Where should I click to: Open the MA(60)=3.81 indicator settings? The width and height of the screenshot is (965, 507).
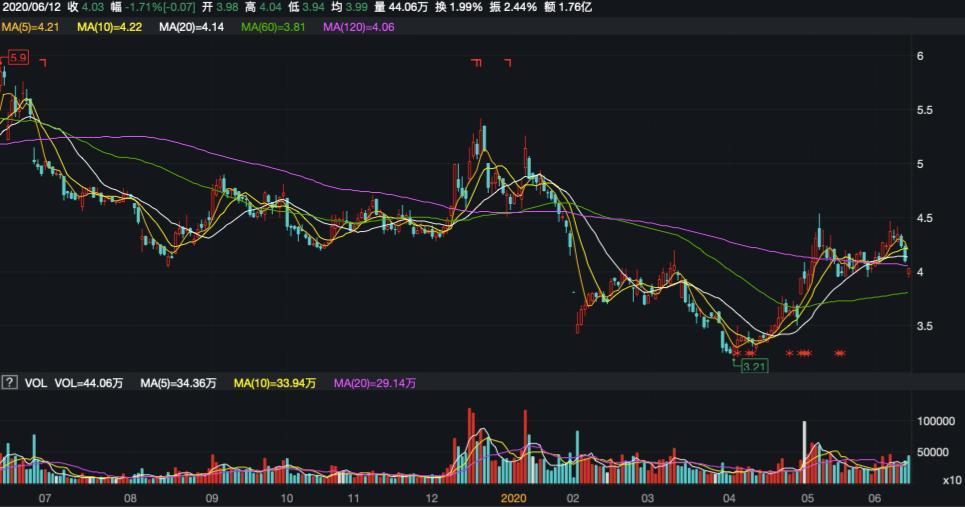click(274, 27)
